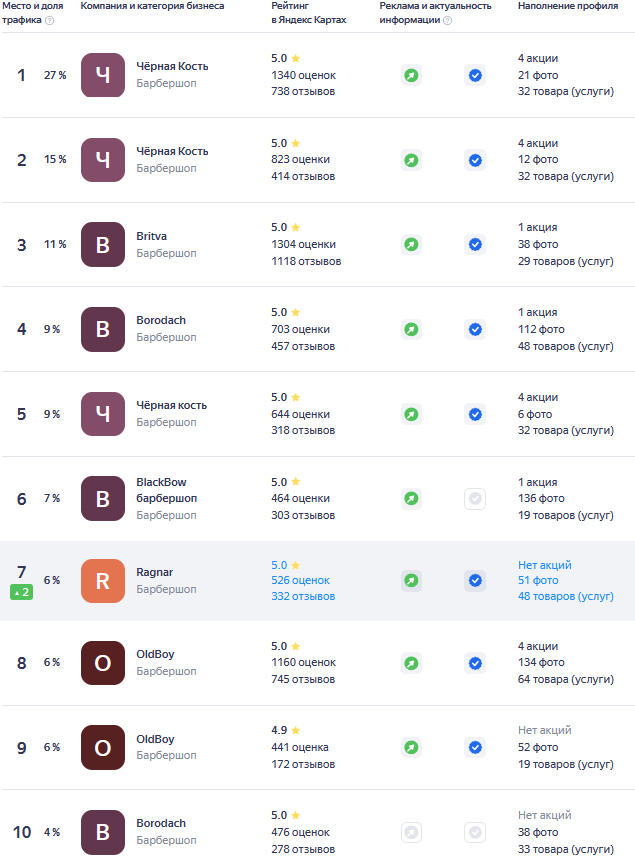
Task: Click the help icon beside "информации" header
Action: (447, 20)
